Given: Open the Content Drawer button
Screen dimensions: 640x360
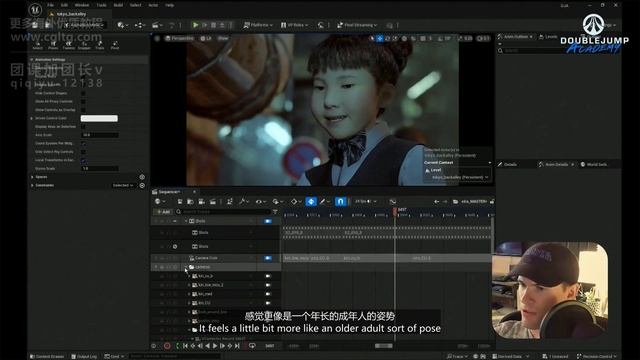Looking at the screenshot, I should pos(47,356).
